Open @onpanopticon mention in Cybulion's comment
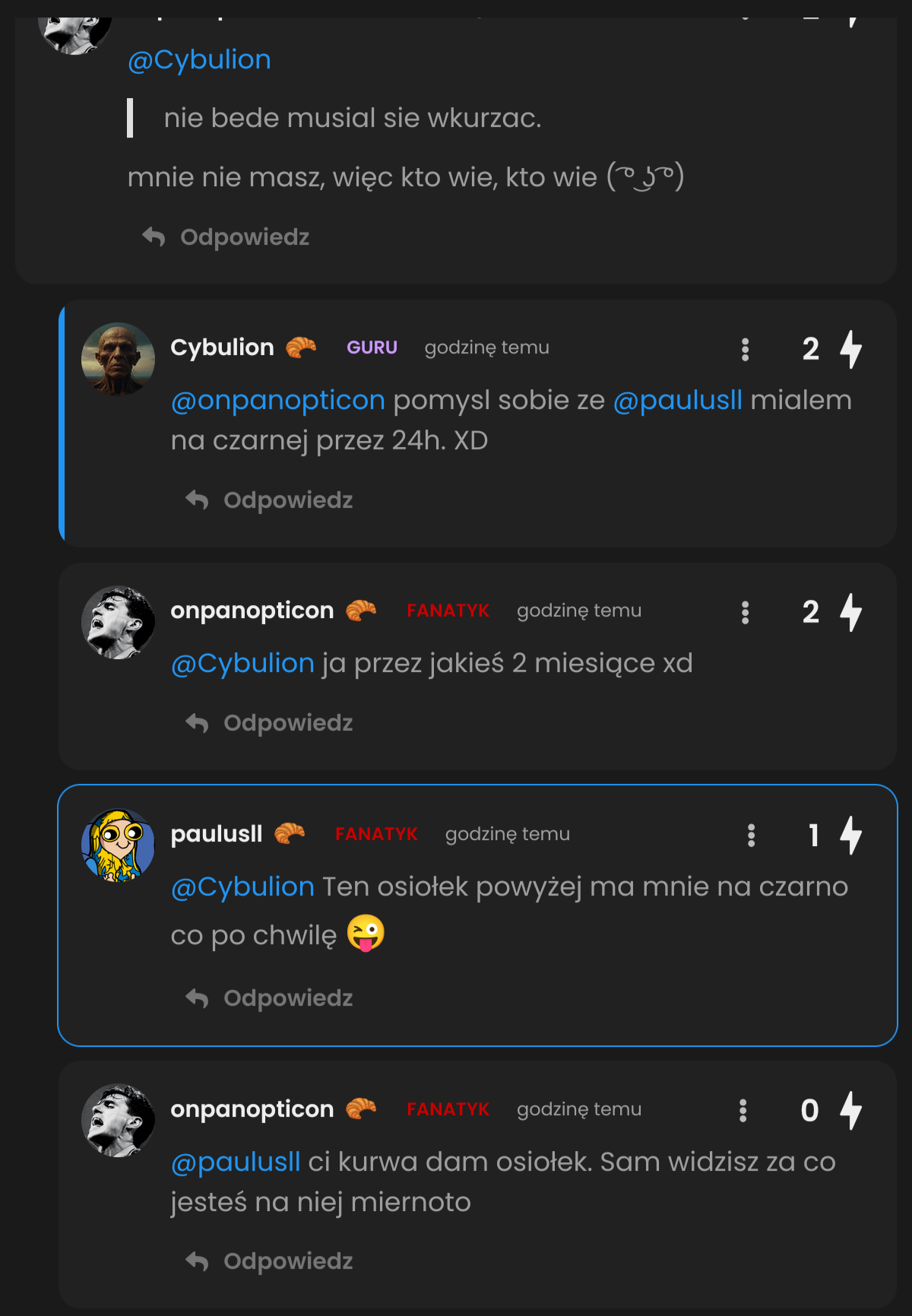Viewport: 912px width, 1316px height. pyautogui.click(x=278, y=400)
